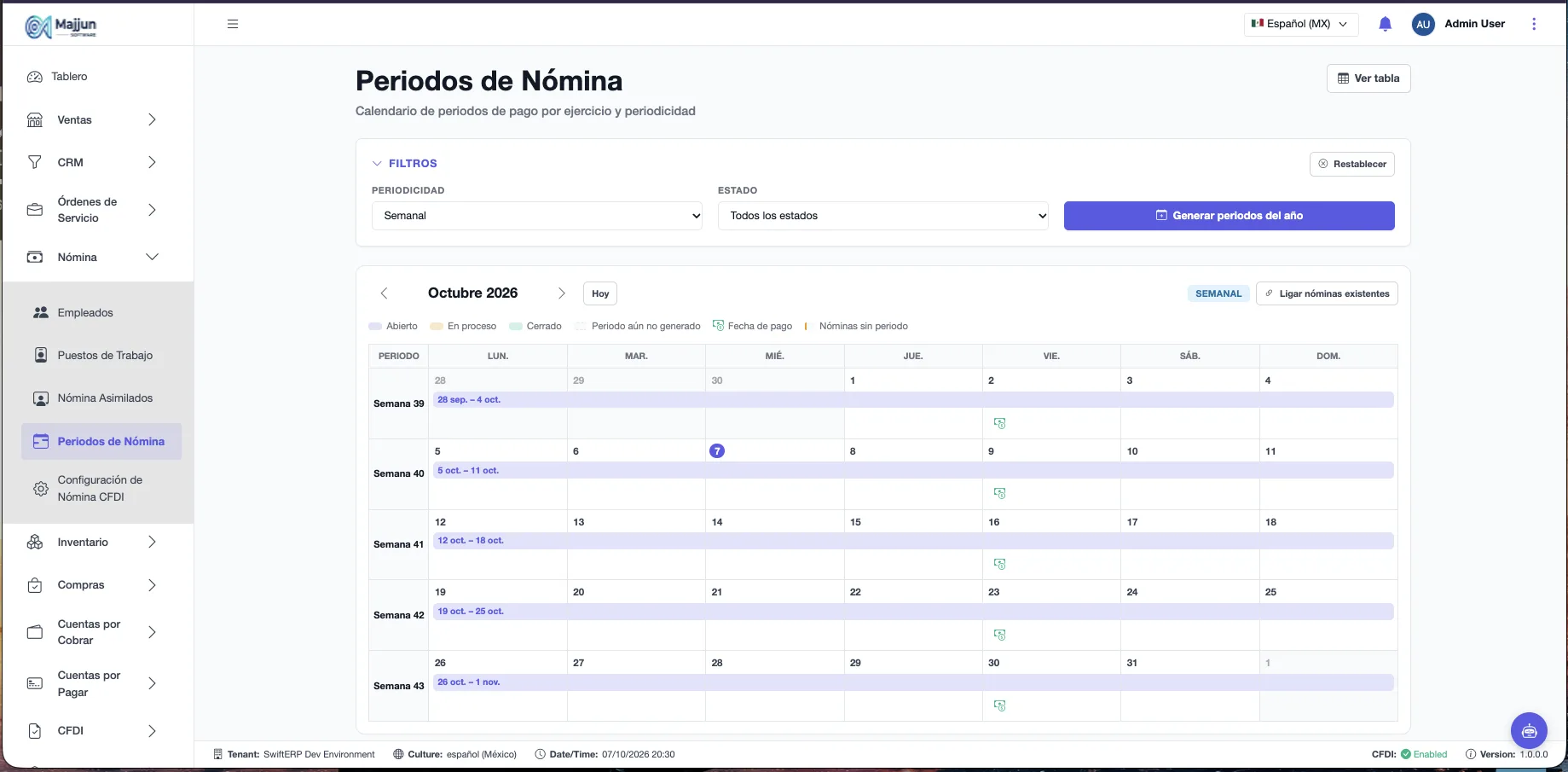
Task: Click the Cerrado legend color swatch
Action: pyautogui.click(x=515, y=326)
